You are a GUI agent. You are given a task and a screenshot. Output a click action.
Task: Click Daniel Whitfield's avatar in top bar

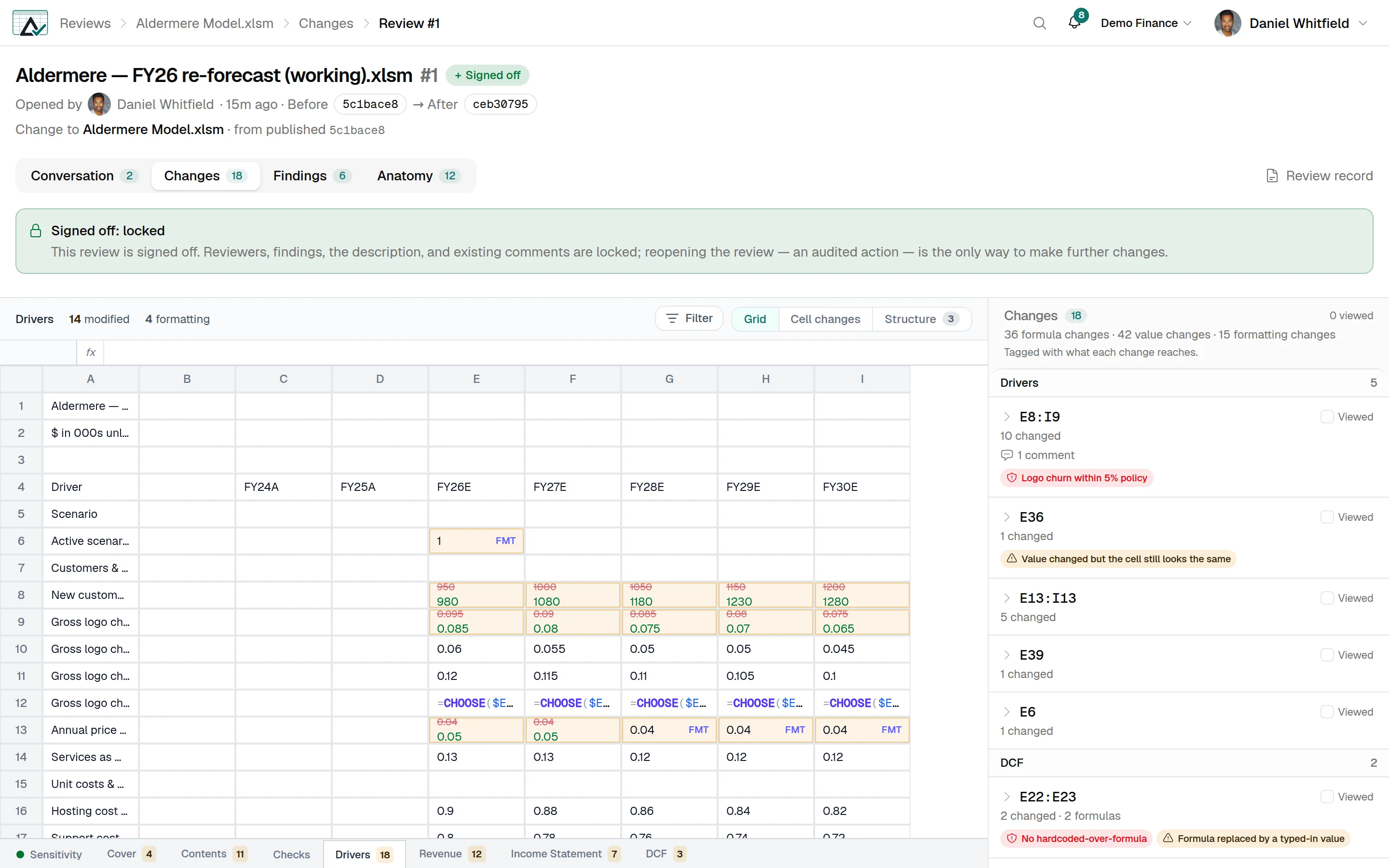click(x=1227, y=23)
